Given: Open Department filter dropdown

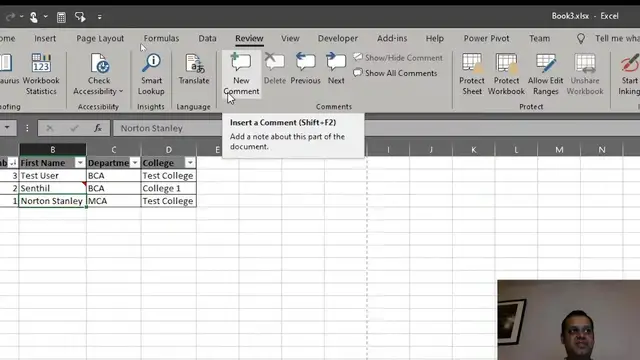Looking at the screenshot, I should [135, 163].
